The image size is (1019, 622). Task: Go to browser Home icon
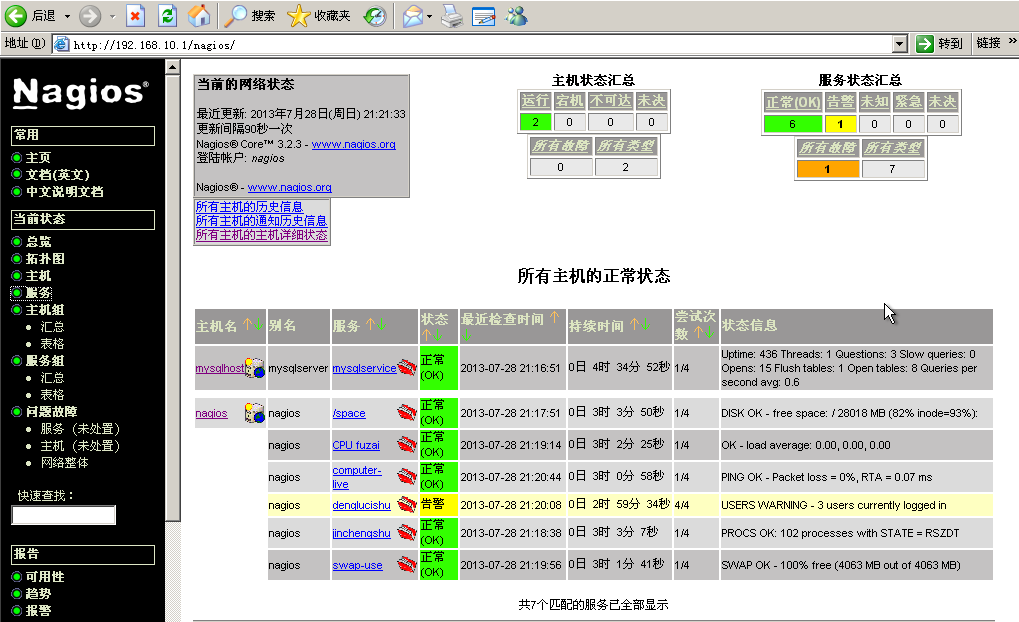click(x=200, y=16)
